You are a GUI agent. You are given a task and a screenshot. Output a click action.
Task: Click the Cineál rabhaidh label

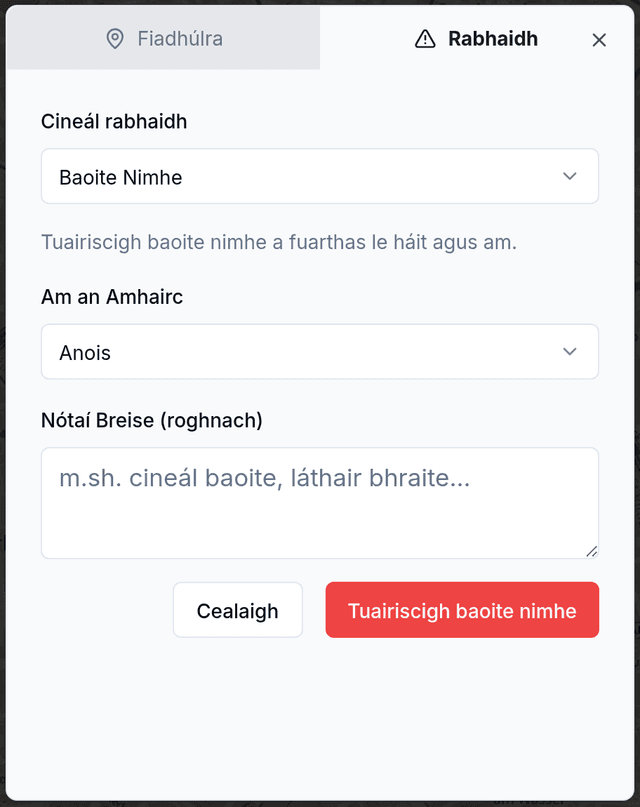(114, 122)
